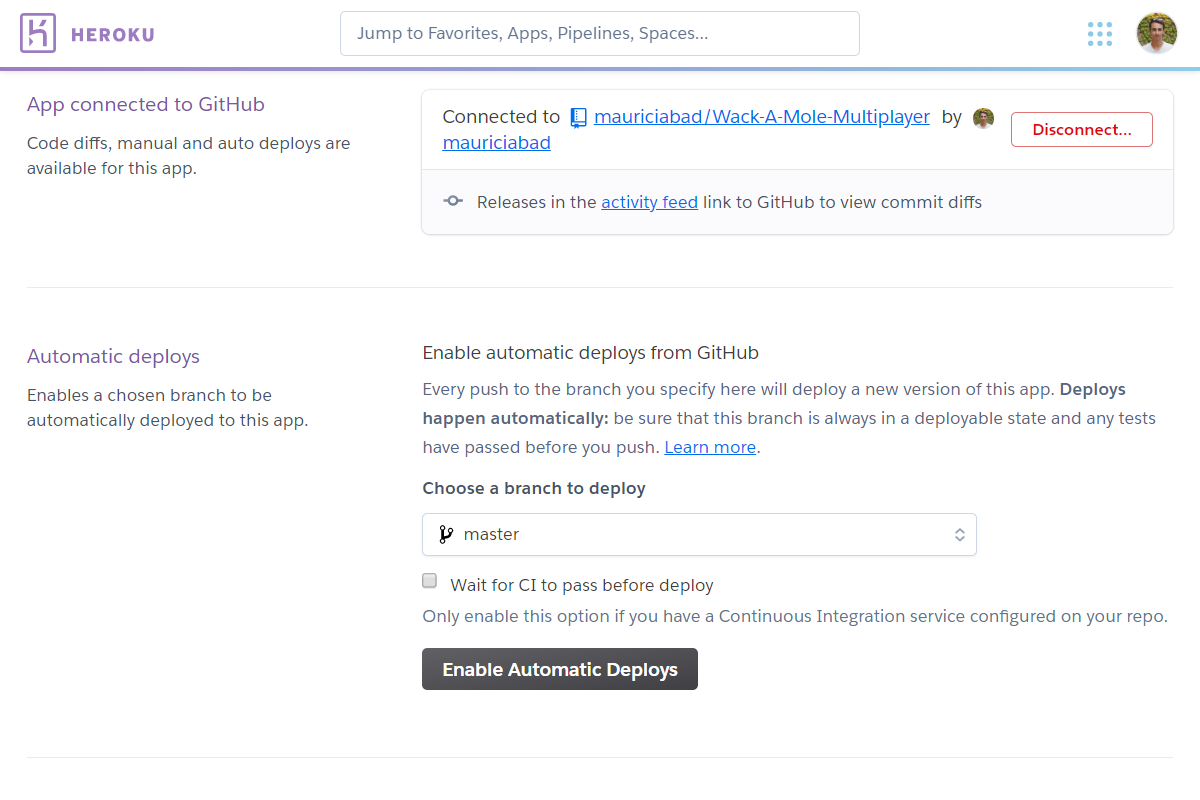Click the Choose a branch to deploy label
Image resolution: width=1200 pixels, height=800 pixels.
point(534,488)
